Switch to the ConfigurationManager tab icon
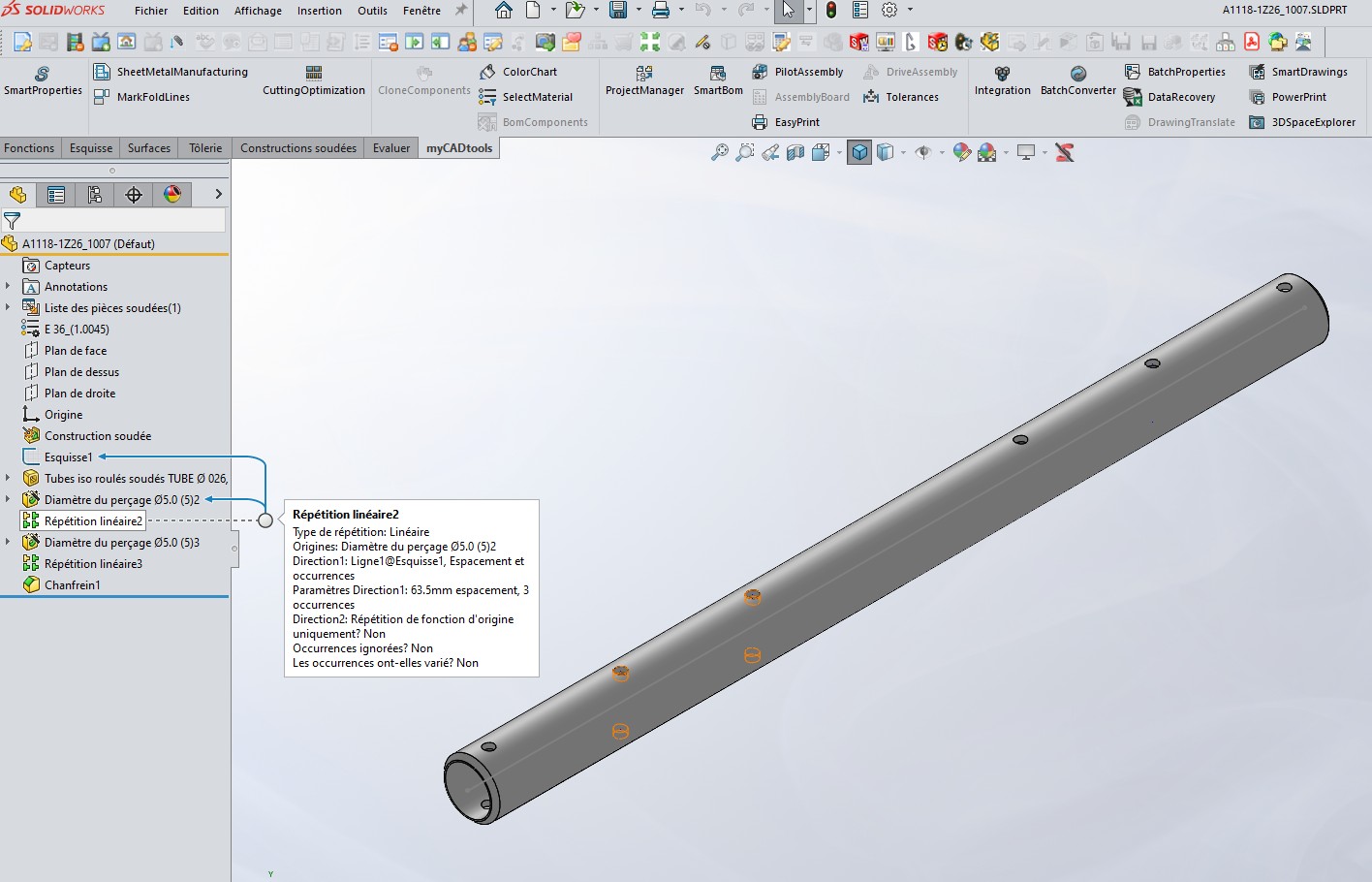Image resolution: width=1372 pixels, height=882 pixels. pos(95,195)
